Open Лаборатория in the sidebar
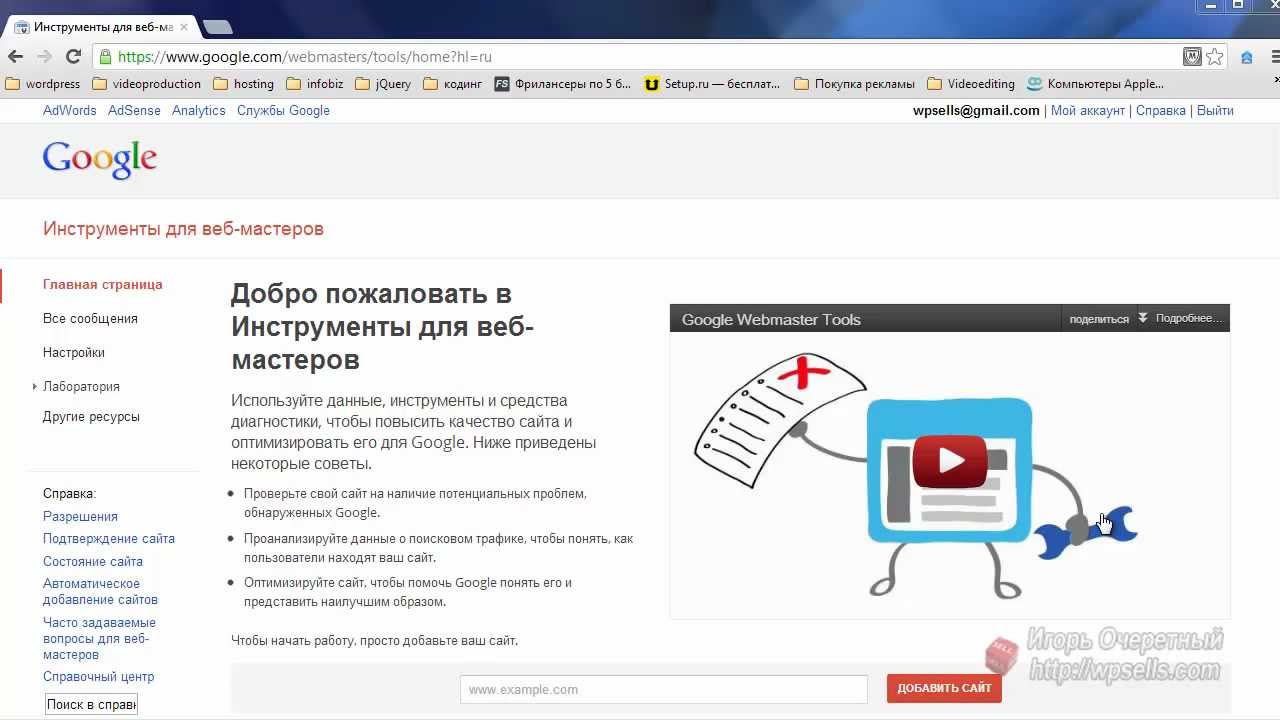 (x=81, y=386)
